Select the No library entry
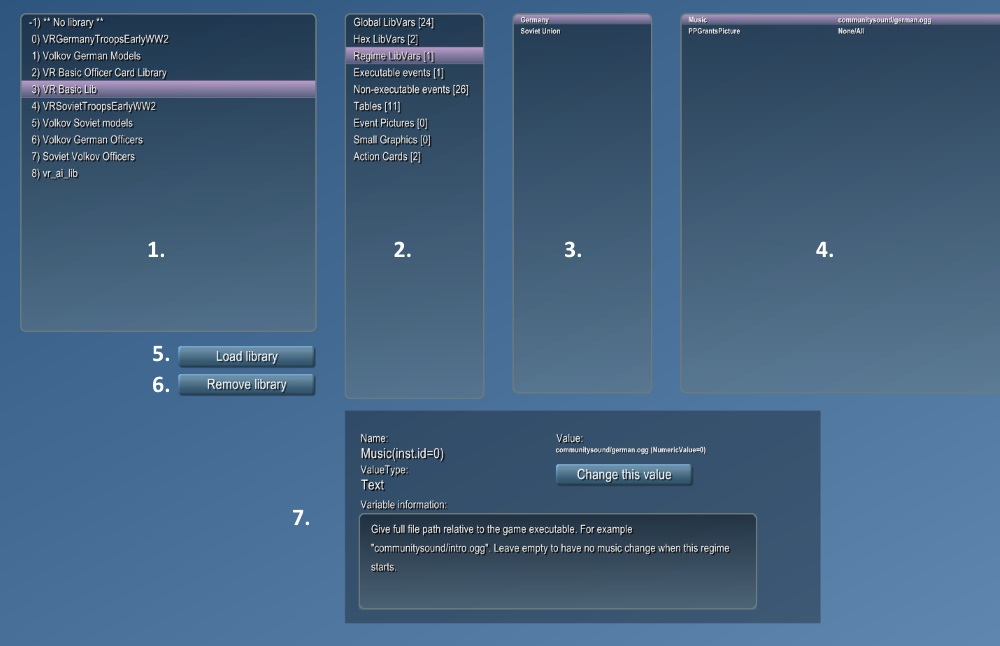Image resolution: width=1000 pixels, height=646 pixels. 68,22
